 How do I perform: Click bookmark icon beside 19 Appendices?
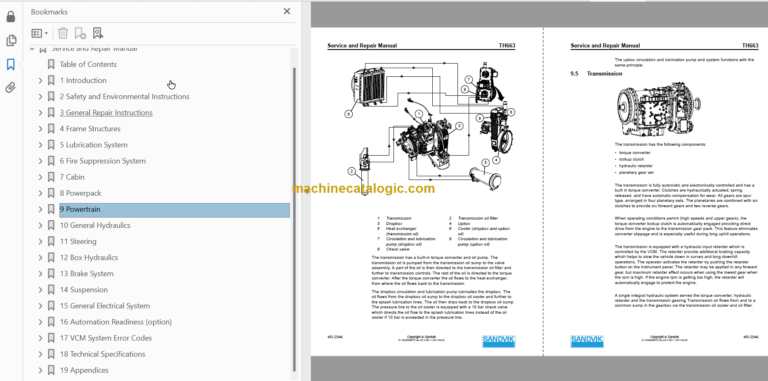coord(51,371)
